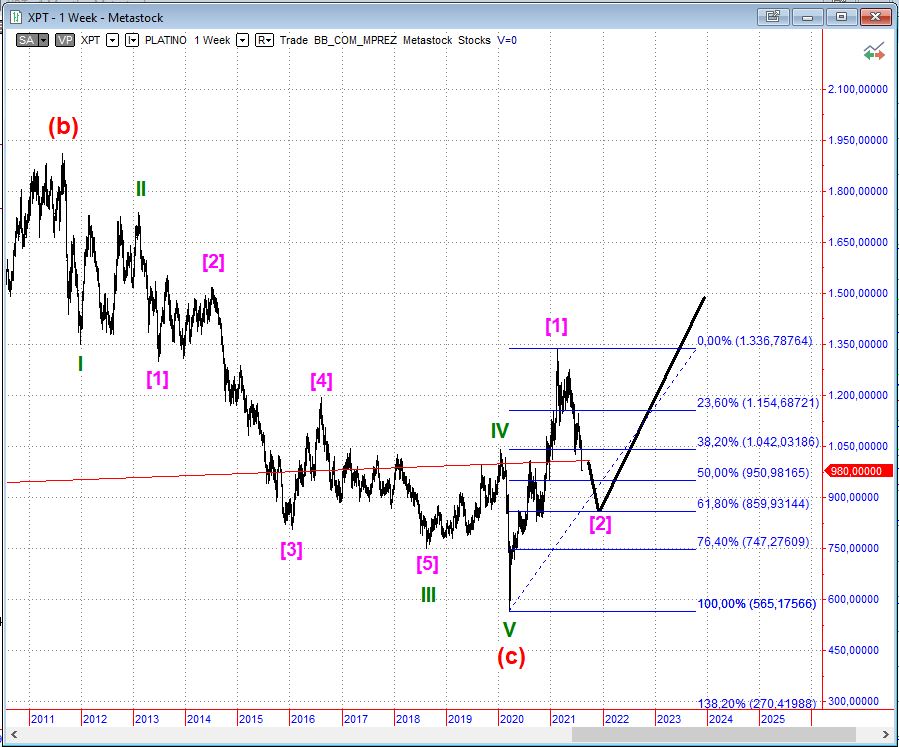899x747 pixels.
Task: Click the V=0 volume value
Action: pyautogui.click(x=507, y=40)
